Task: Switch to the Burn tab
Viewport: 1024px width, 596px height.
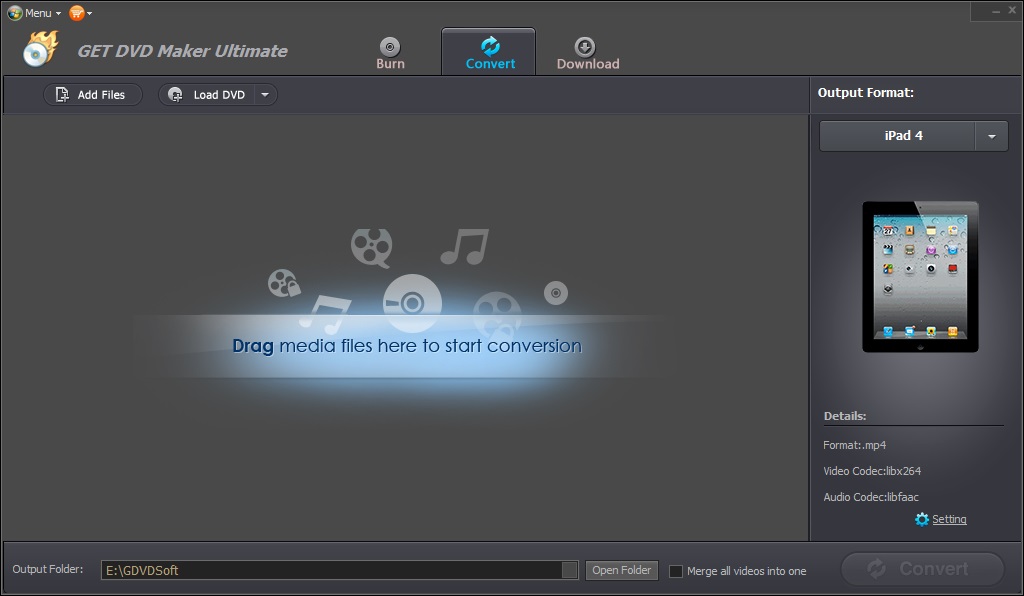Action: (x=390, y=53)
